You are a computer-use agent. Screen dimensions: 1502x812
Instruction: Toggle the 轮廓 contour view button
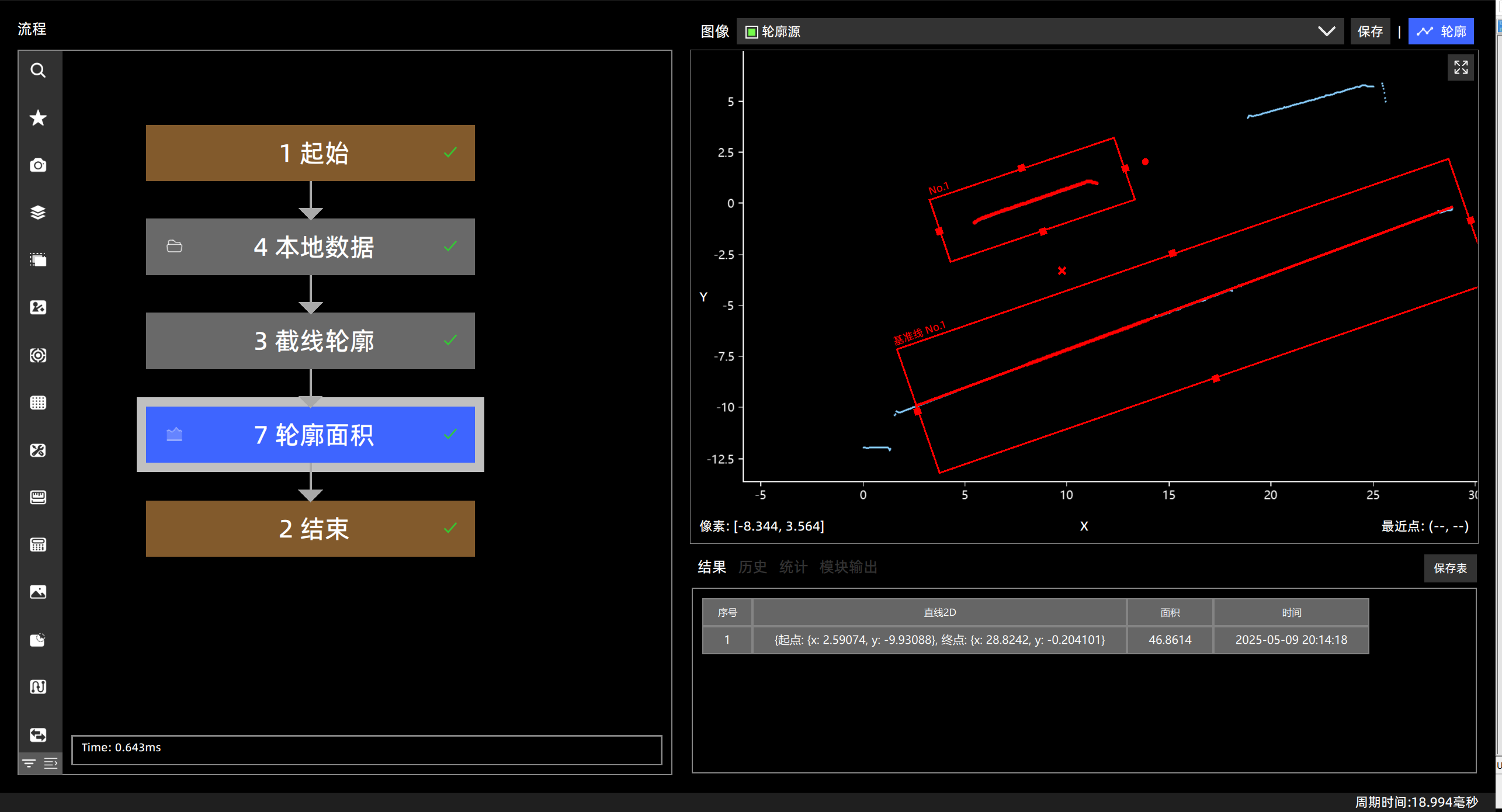click(1441, 32)
